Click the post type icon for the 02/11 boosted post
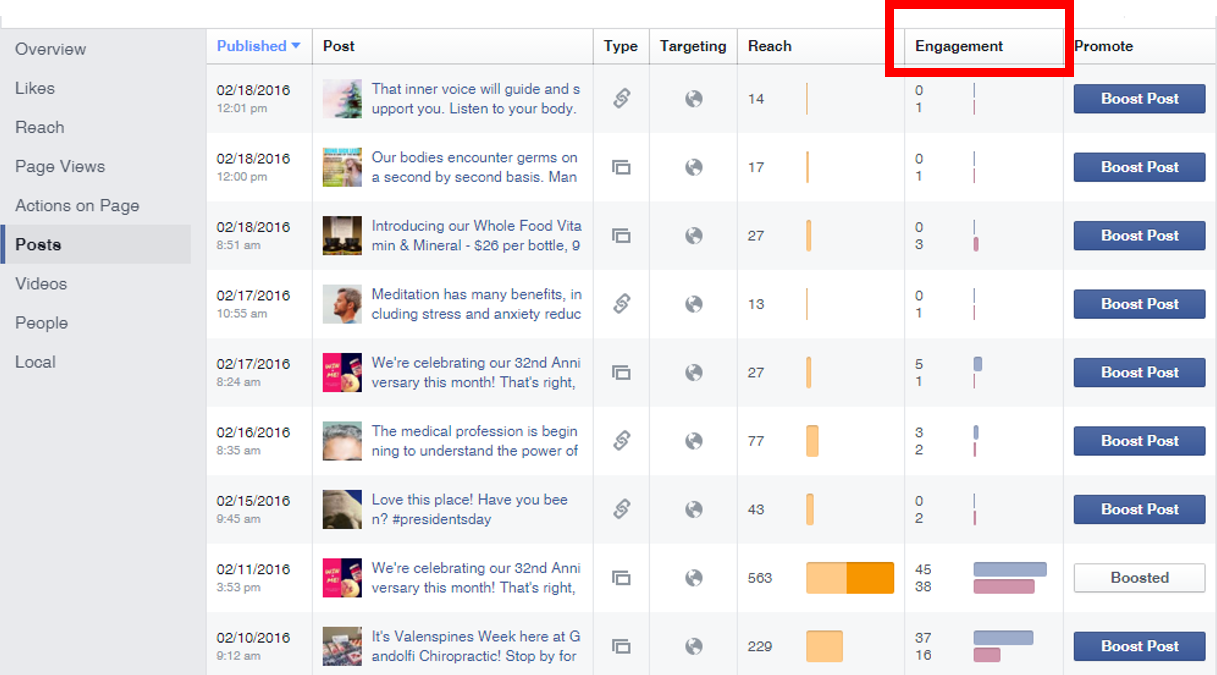The image size is (1217, 675). click(621, 578)
